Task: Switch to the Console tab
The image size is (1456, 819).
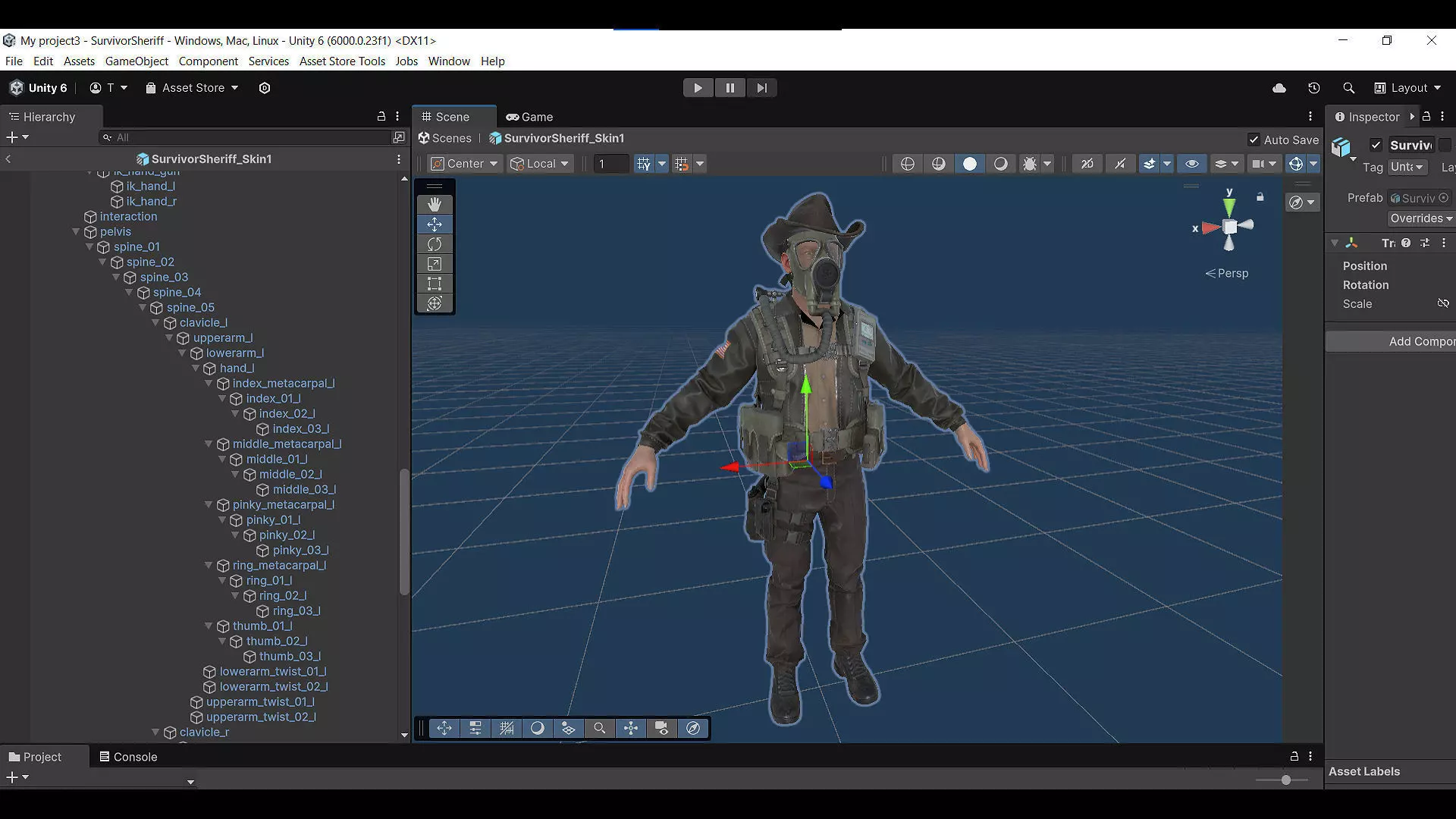Action: pyautogui.click(x=127, y=757)
